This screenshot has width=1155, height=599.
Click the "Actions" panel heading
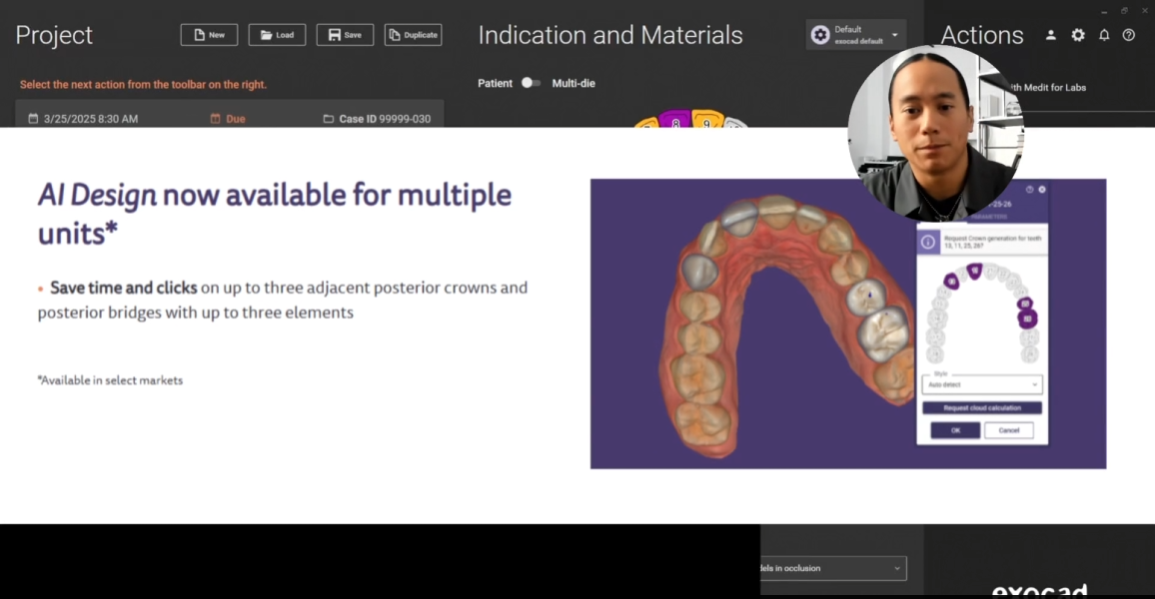click(x=982, y=35)
